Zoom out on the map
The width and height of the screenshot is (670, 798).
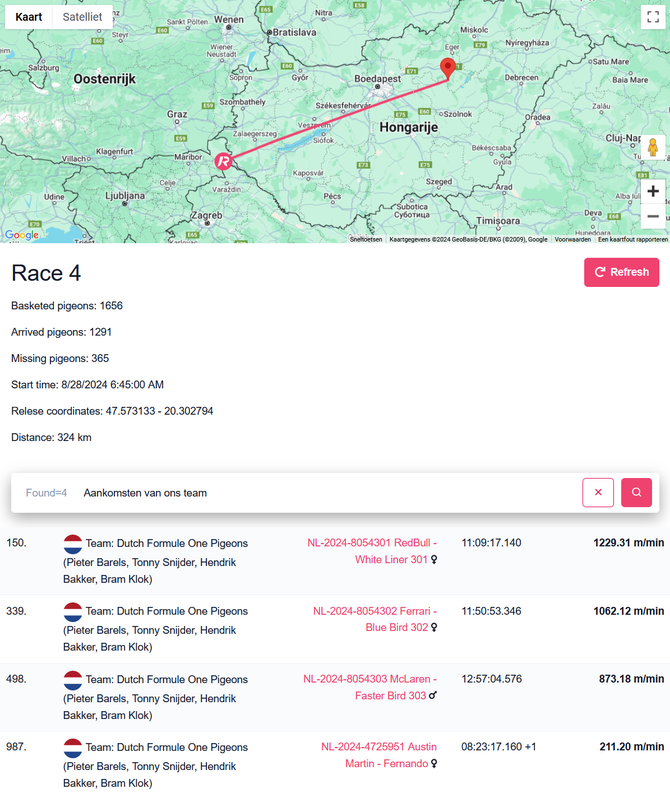[x=653, y=216]
